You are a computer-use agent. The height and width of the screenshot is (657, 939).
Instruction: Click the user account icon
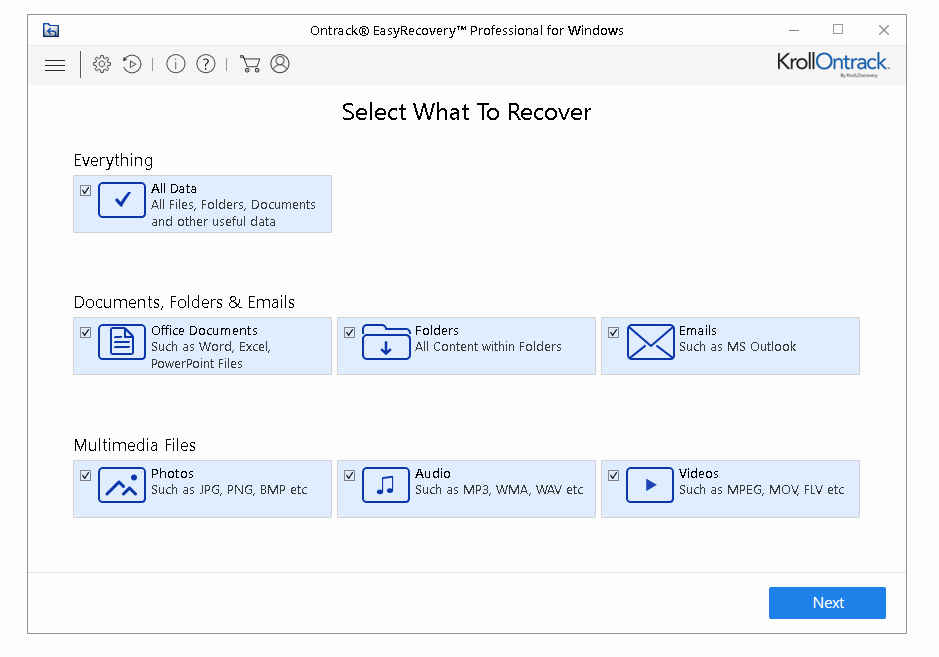279,64
